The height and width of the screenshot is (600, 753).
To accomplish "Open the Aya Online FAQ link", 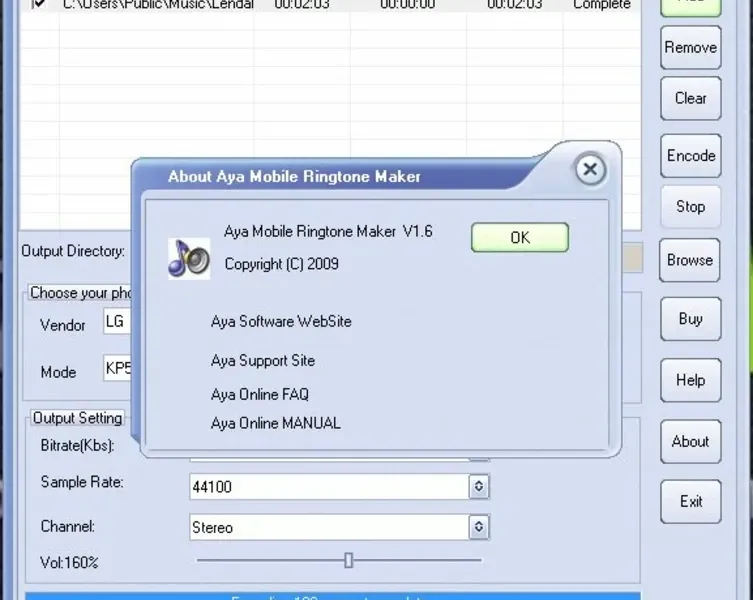I will pyautogui.click(x=260, y=394).
